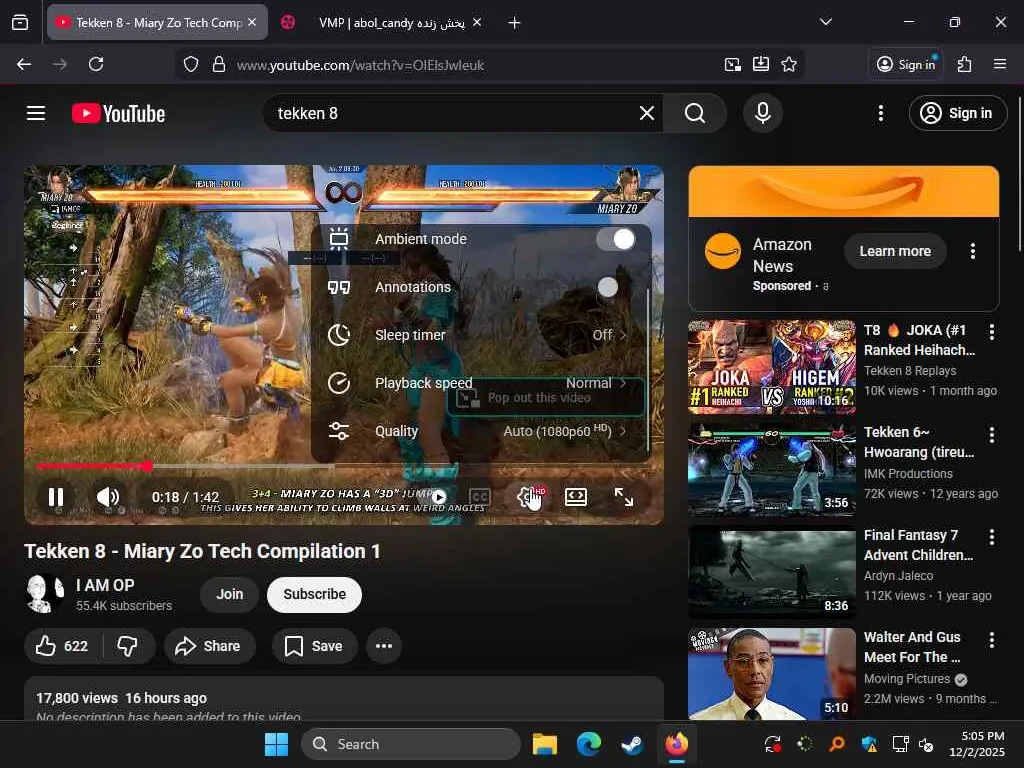View site security padlock info
The height and width of the screenshot is (768, 1024).
click(219, 65)
